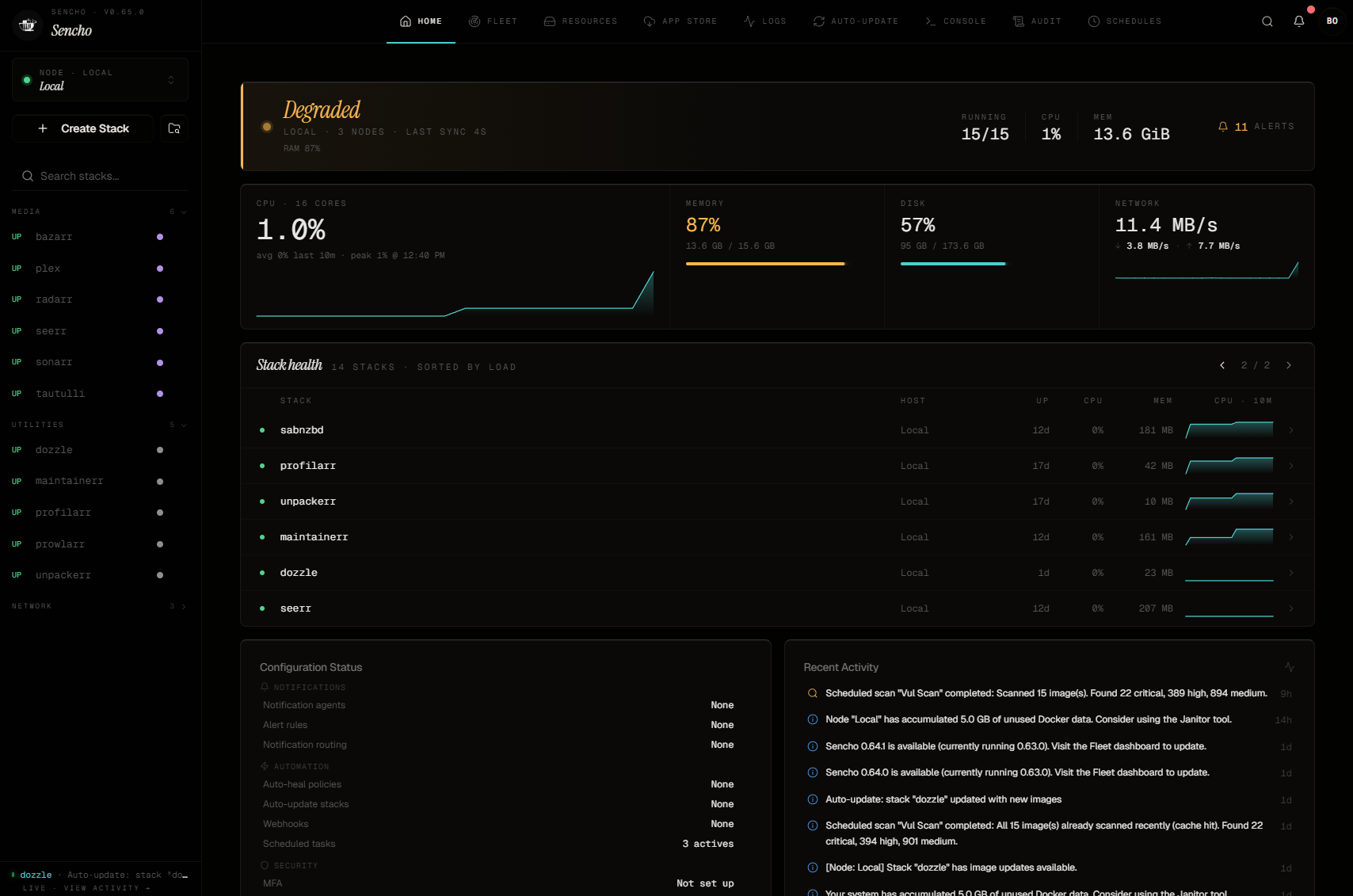Open the Auto-Update tab
Image resolution: width=1353 pixels, height=896 pixels.
click(x=856, y=21)
